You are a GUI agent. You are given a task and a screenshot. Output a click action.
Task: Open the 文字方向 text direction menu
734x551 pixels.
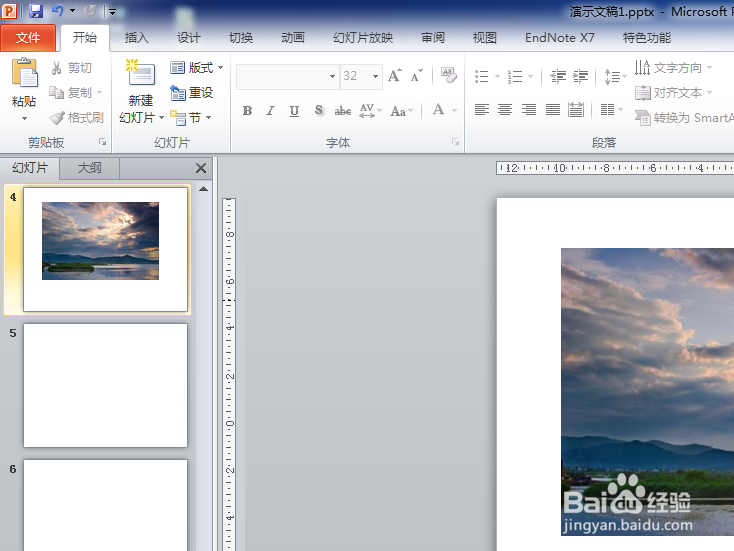click(x=673, y=68)
